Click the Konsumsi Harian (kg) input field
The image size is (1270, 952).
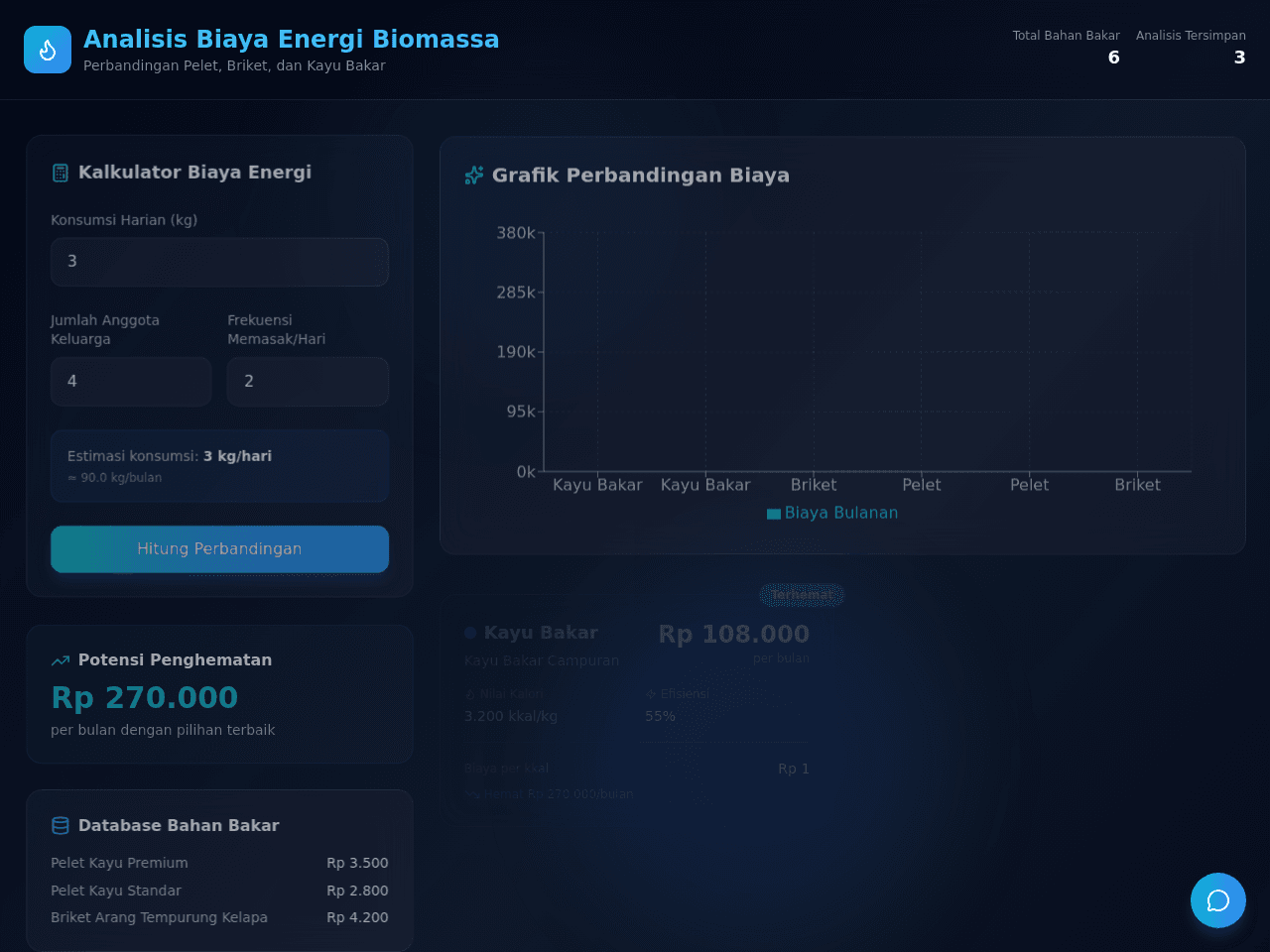219,262
